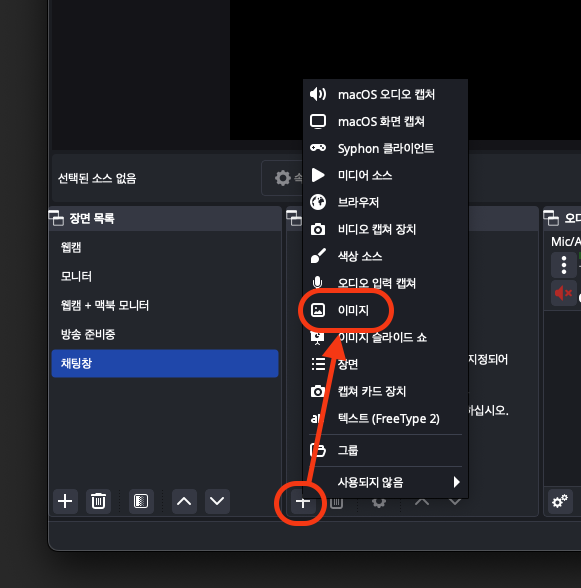Select 웹캠 + 맥북 모니터 scene

(x=165, y=305)
